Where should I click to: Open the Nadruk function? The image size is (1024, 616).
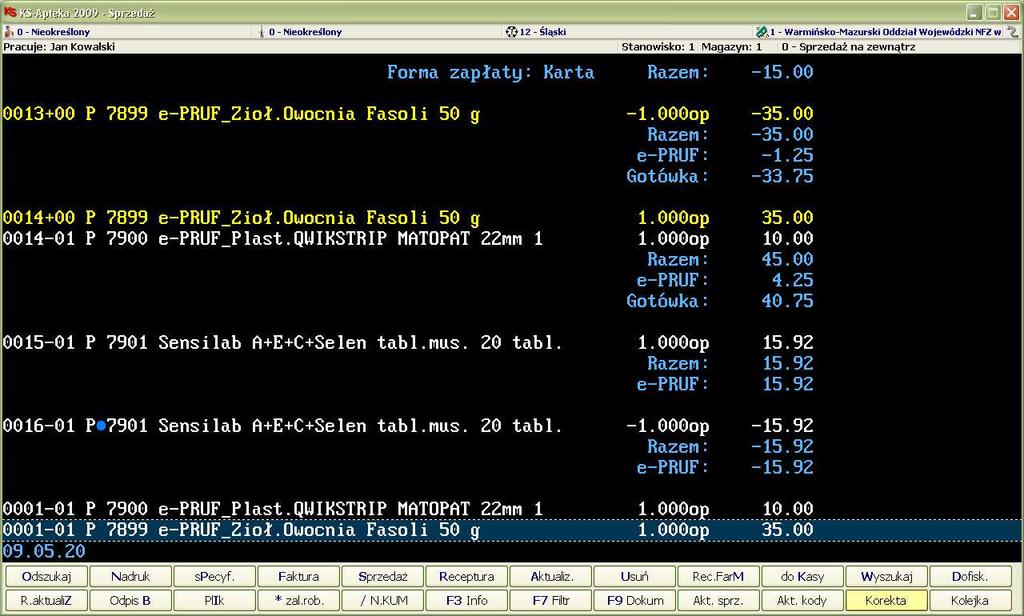pyautogui.click(x=130, y=576)
